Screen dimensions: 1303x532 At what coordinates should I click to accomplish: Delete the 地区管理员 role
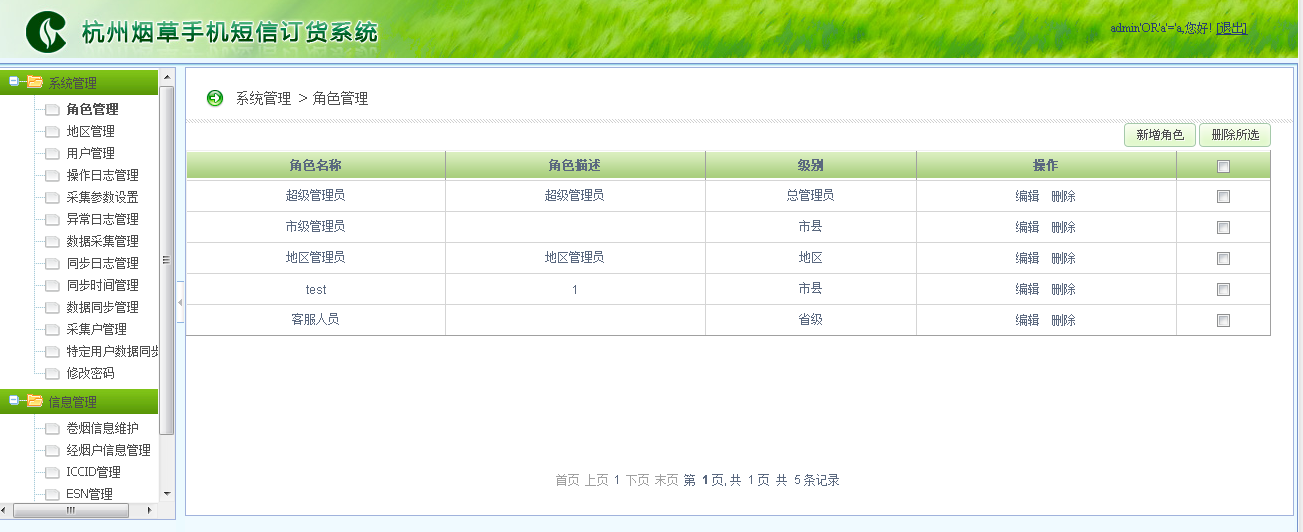pyautogui.click(x=1063, y=259)
